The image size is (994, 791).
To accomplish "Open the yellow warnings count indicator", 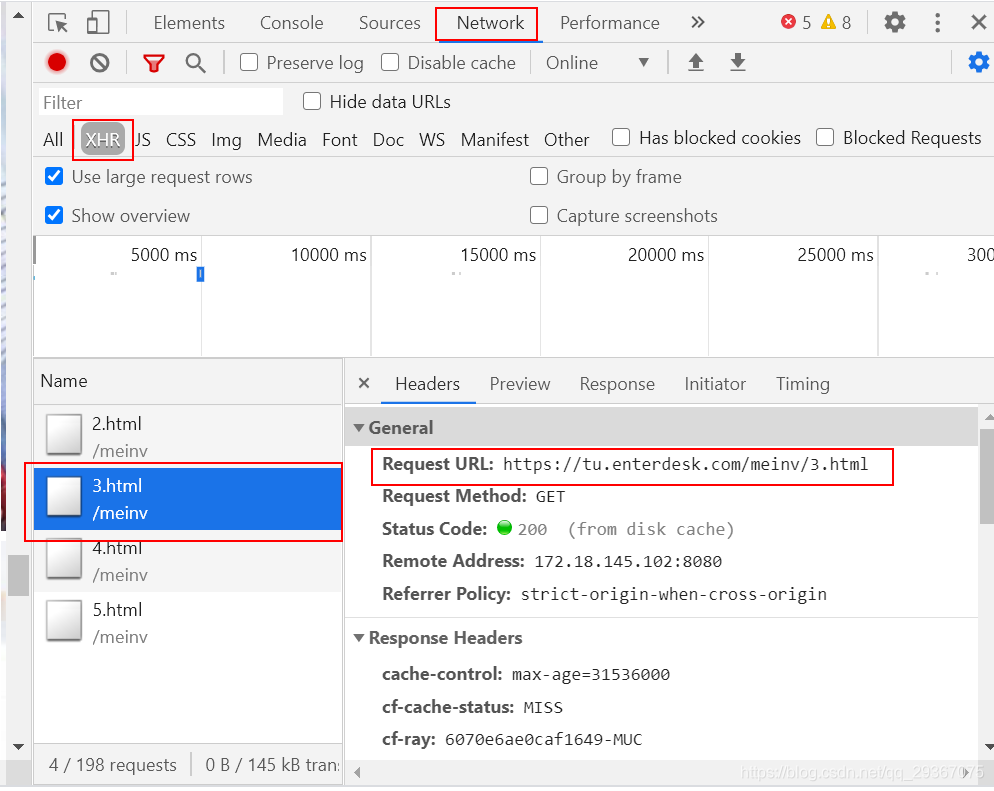I will 836,23.
